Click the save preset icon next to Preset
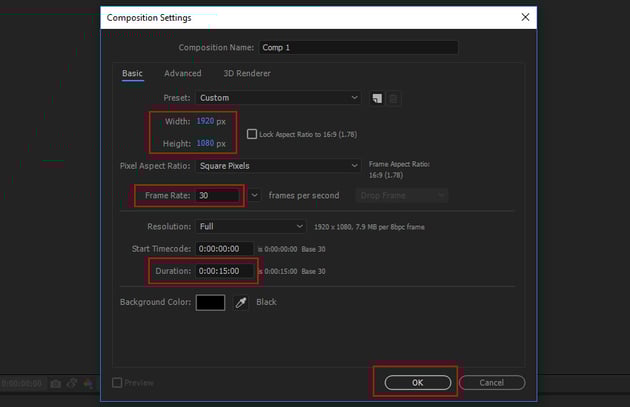Viewport: 630px width, 407px height. click(x=378, y=98)
